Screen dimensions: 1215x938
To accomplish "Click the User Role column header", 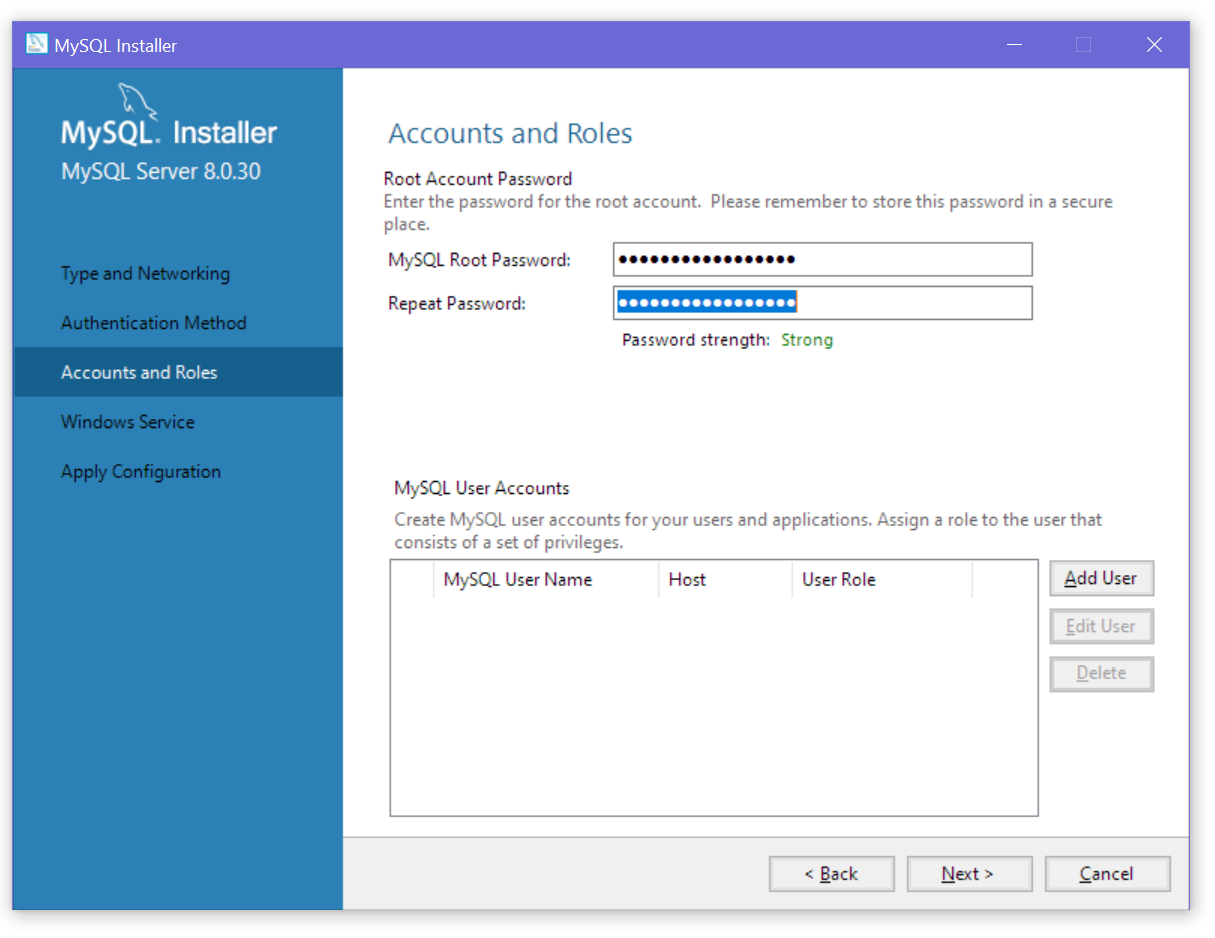I will (x=882, y=579).
